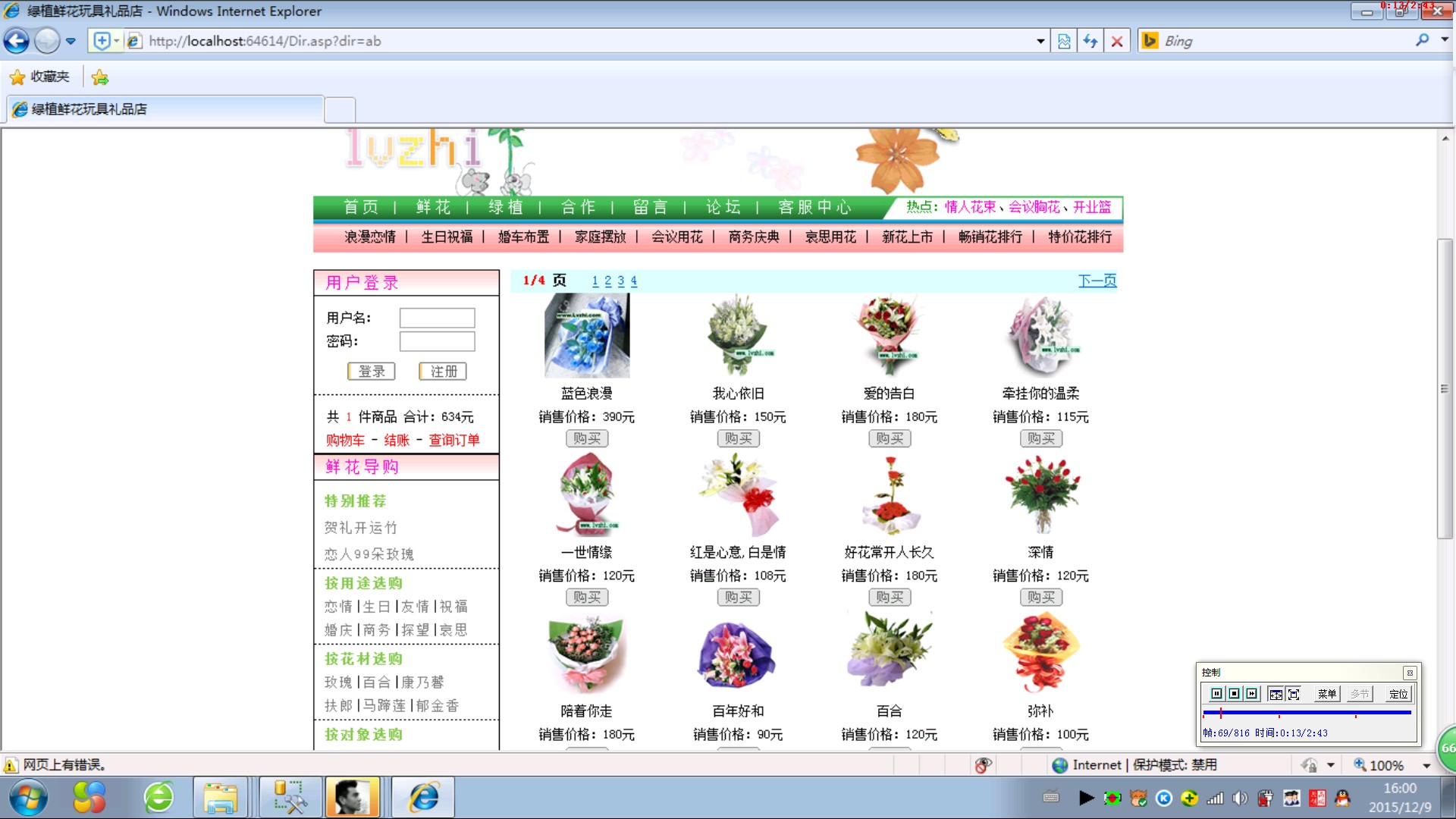Viewport: 1456px width, 819px height.
Task: Click the zoom magnifier status icon
Action: (x=1360, y=765)
